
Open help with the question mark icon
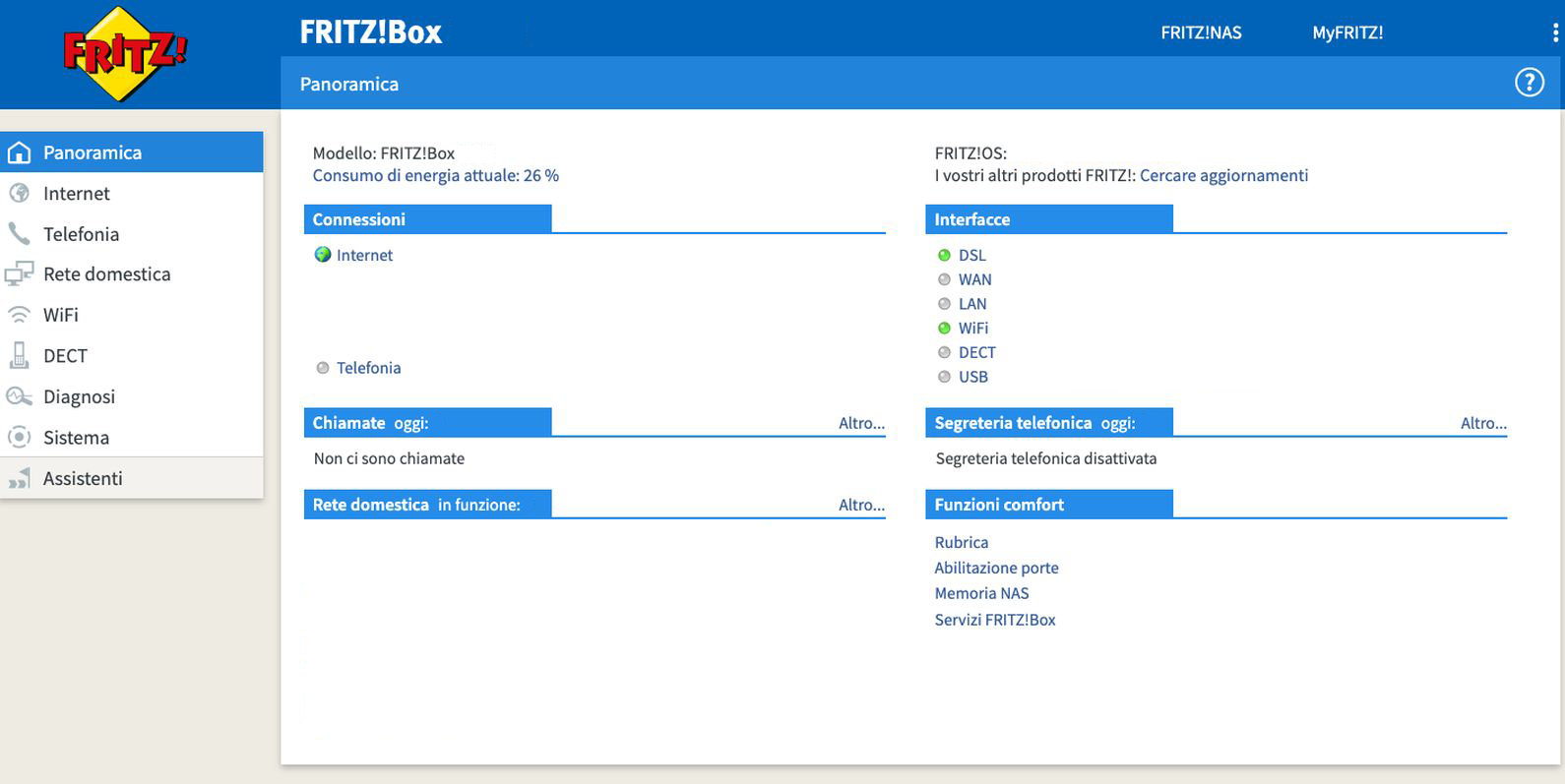pyautogui.click(x=1529, y=83)
